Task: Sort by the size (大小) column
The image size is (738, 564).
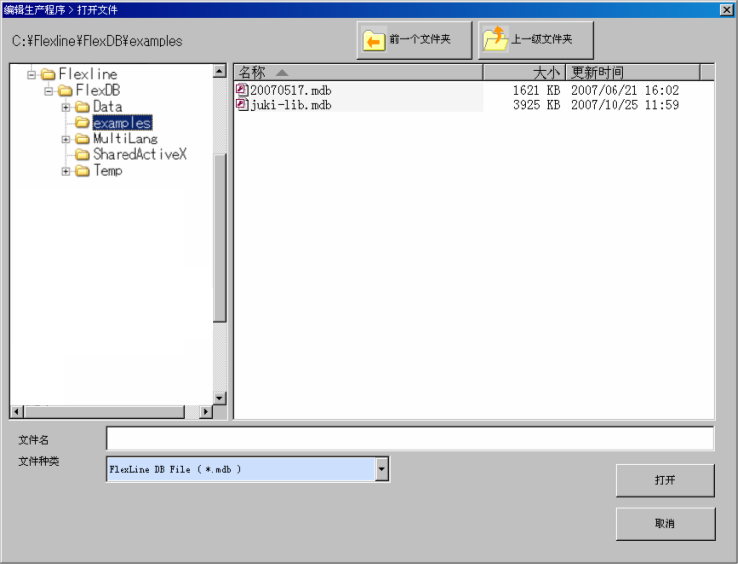Action: point(524,73)
